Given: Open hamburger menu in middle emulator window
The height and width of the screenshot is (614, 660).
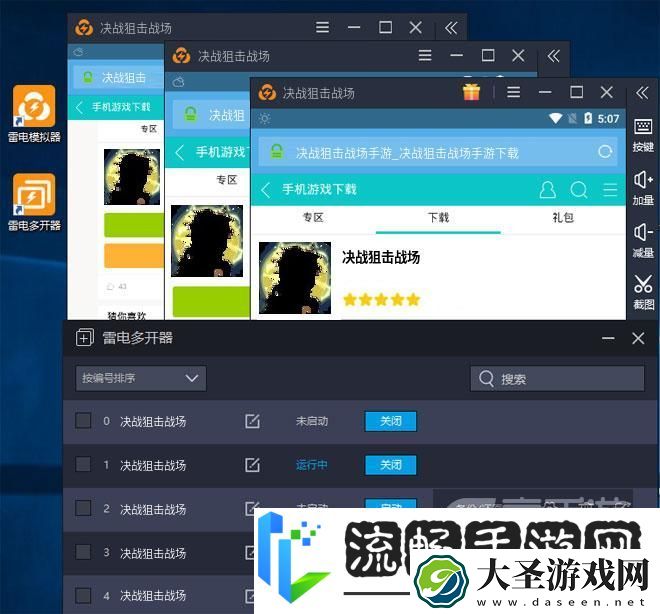Looking at the screenshot, I should point(425,55).
